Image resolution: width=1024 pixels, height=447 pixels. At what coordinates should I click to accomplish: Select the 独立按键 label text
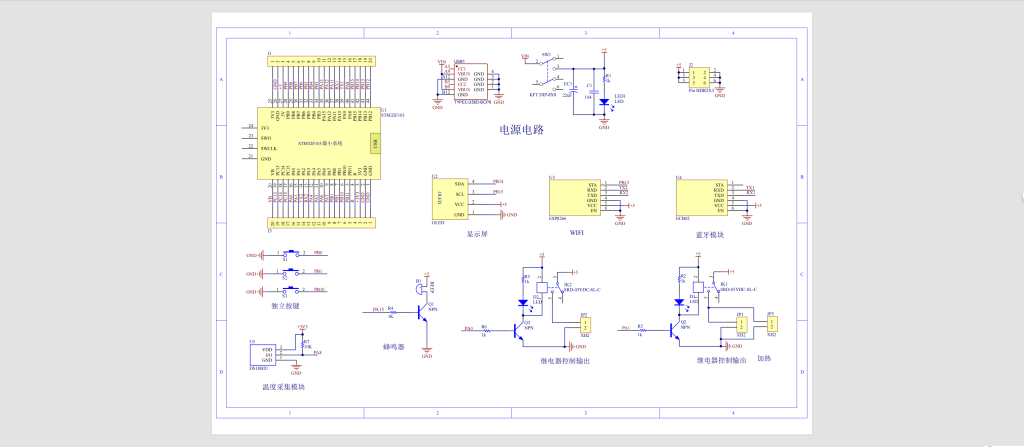click(x=285, y=306)
